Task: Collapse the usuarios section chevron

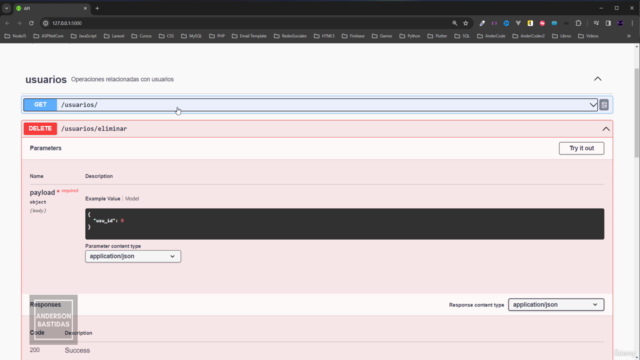Action: click(598, 79)
